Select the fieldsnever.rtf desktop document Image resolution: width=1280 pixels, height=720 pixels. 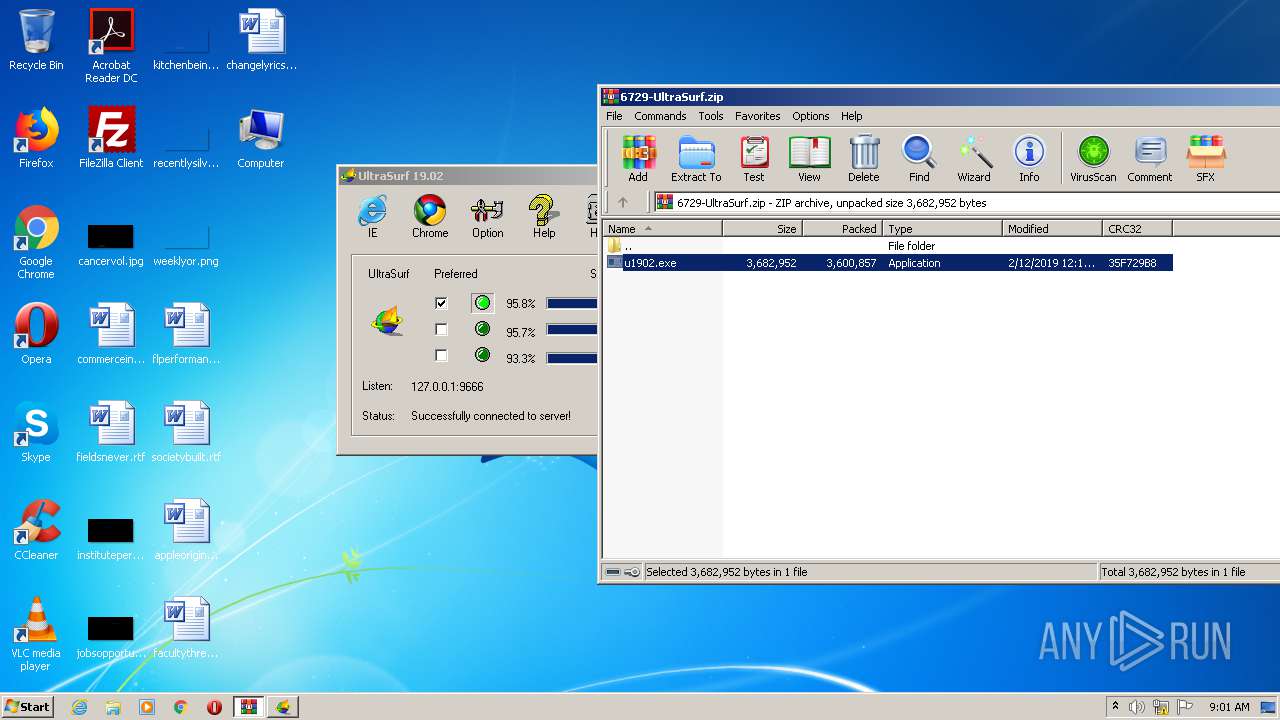(x=111, y=432)
